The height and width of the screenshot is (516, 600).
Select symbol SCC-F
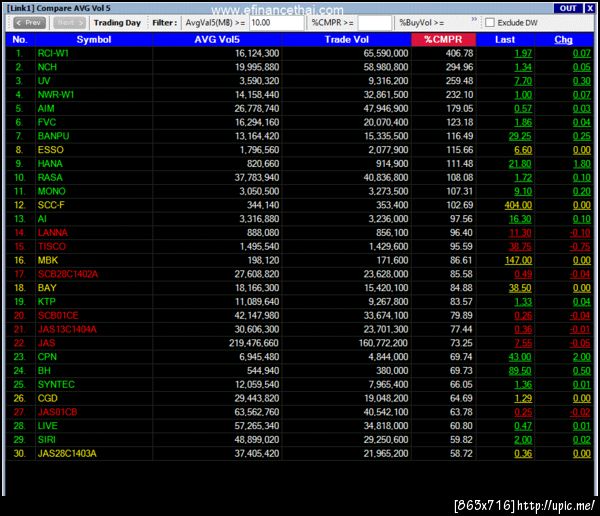pos(51,205)
